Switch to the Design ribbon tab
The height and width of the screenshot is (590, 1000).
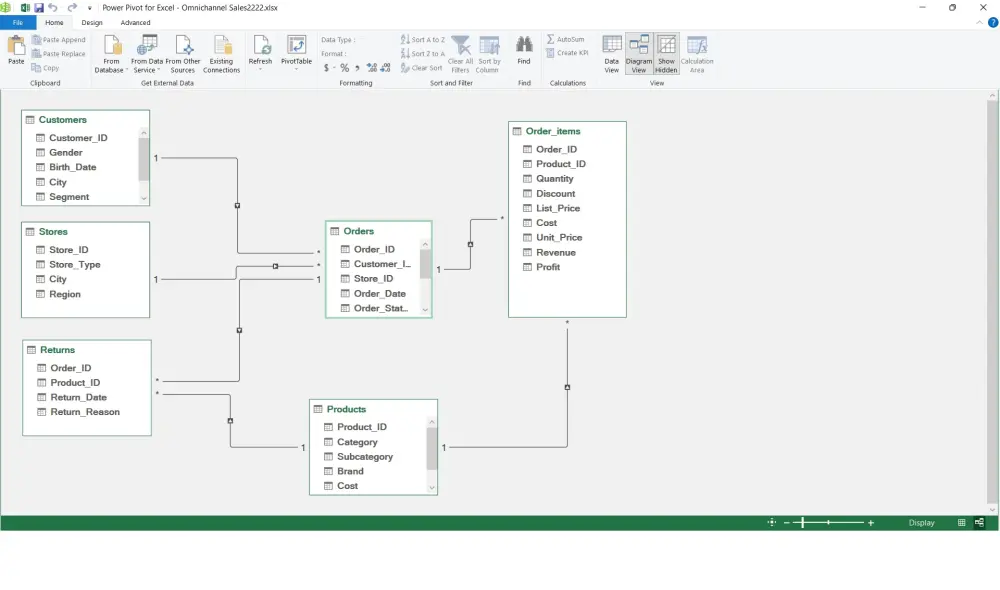[92, 21]
